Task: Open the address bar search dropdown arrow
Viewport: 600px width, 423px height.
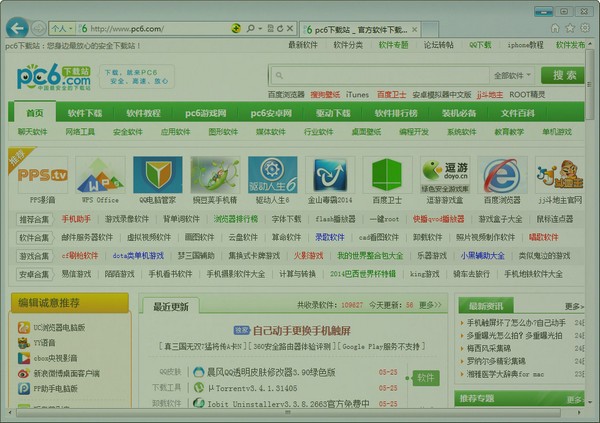Action: (260, 28)
